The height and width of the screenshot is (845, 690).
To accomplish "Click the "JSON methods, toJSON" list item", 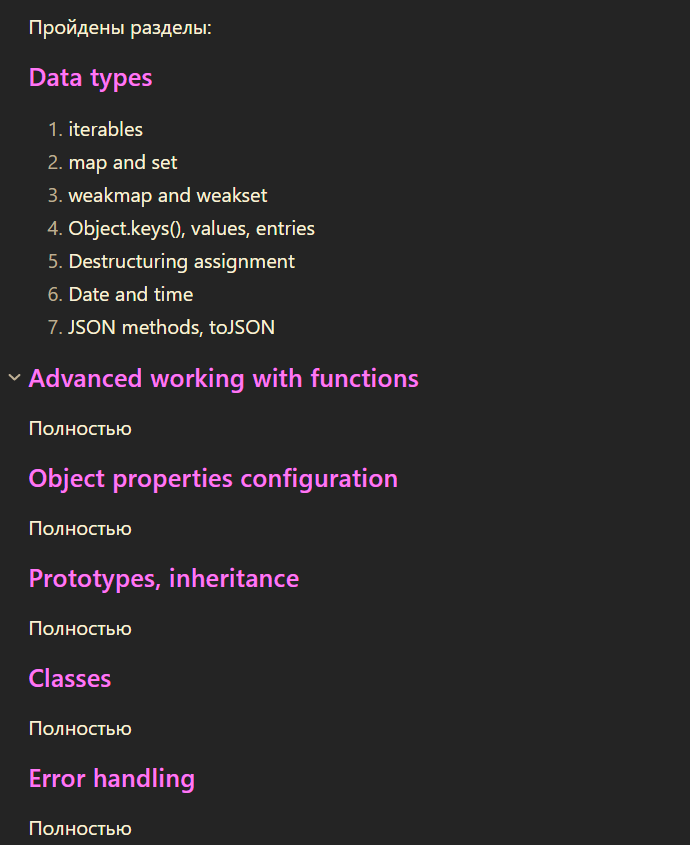I will click(171, 327).
